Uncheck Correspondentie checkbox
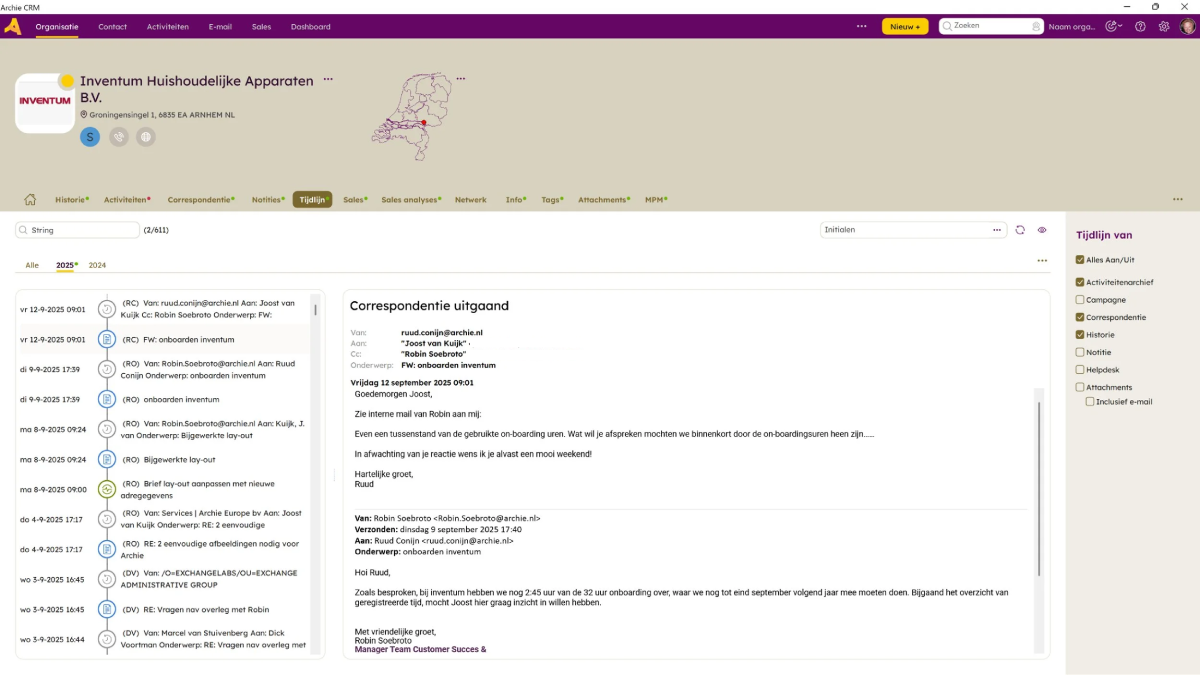This screenshot has width=1200, height=675. click(1080, 317)
